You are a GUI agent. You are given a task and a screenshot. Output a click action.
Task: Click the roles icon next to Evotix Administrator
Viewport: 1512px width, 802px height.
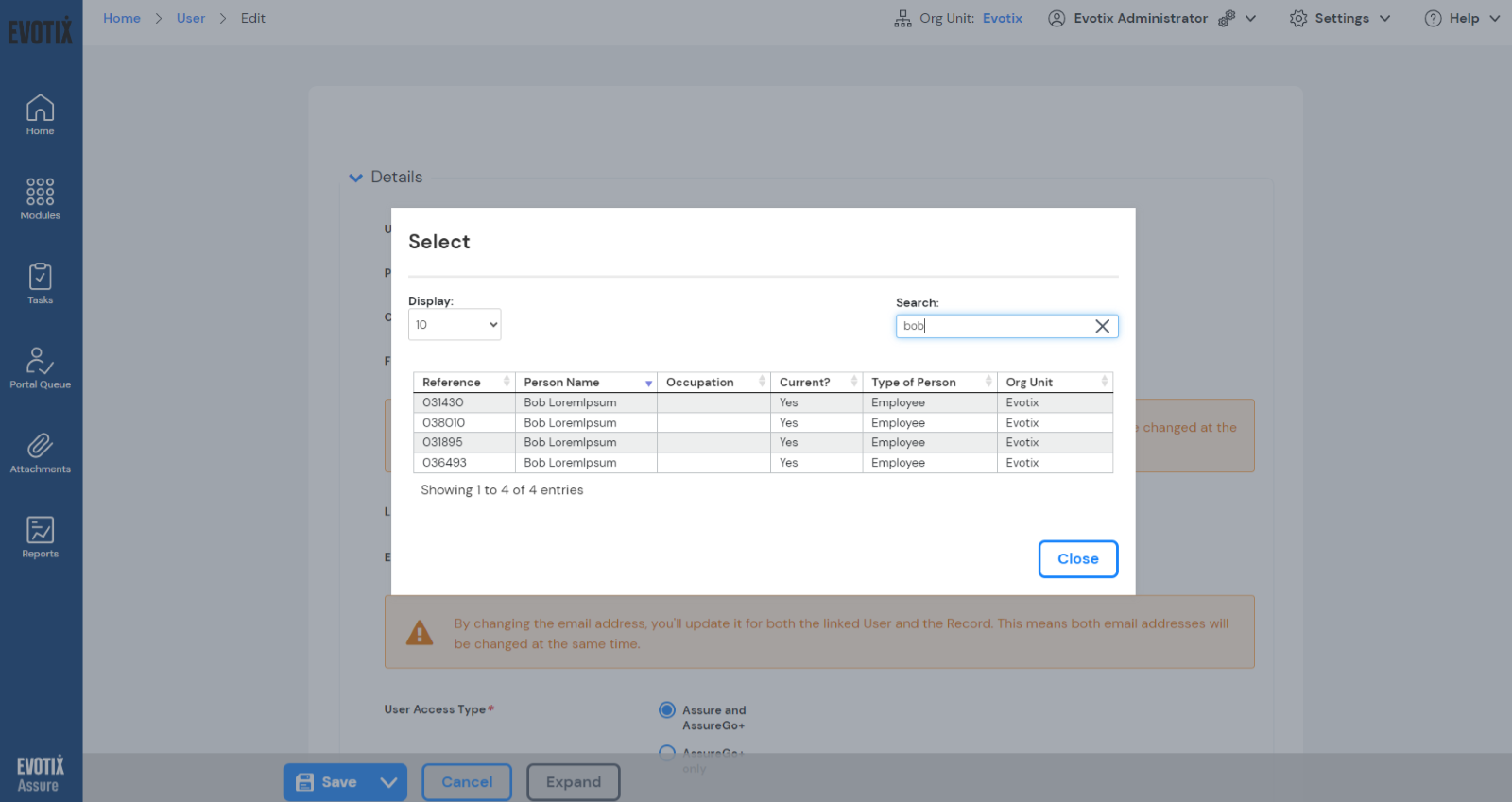(1227, 18)
